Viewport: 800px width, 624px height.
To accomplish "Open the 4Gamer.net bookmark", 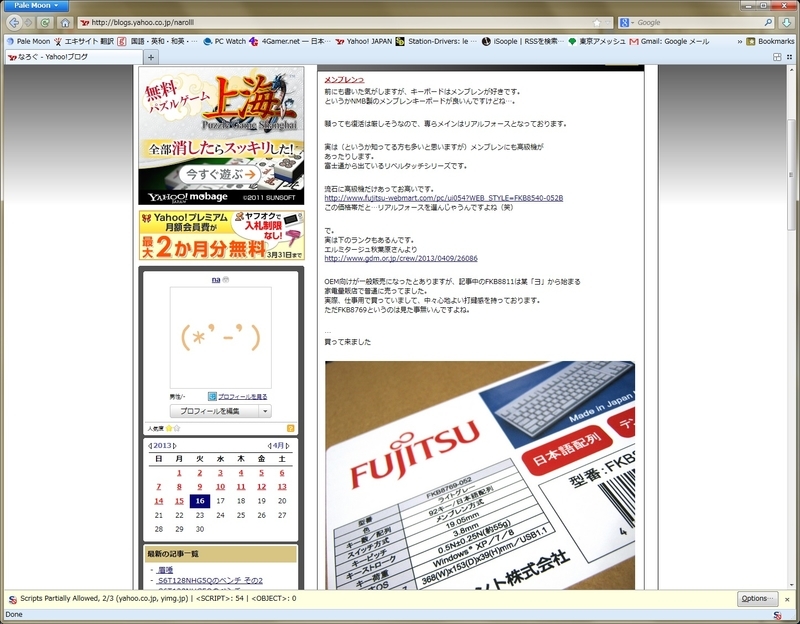I will 290,41.
